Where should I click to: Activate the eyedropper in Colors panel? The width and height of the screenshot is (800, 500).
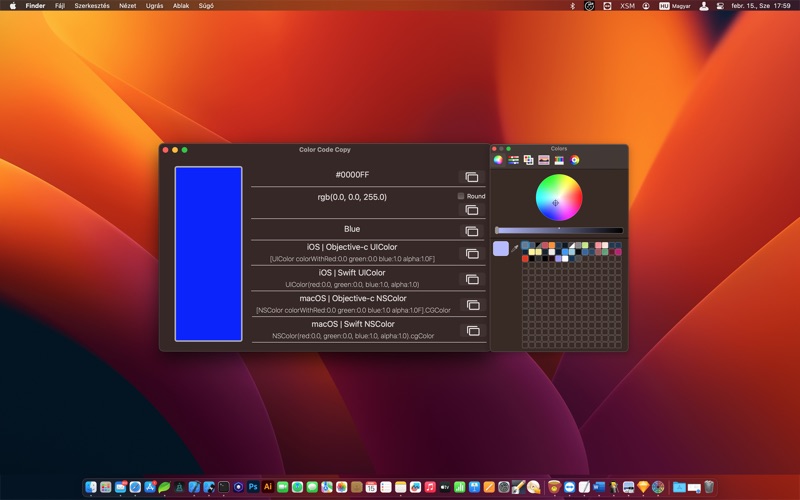tap(514, 248)
